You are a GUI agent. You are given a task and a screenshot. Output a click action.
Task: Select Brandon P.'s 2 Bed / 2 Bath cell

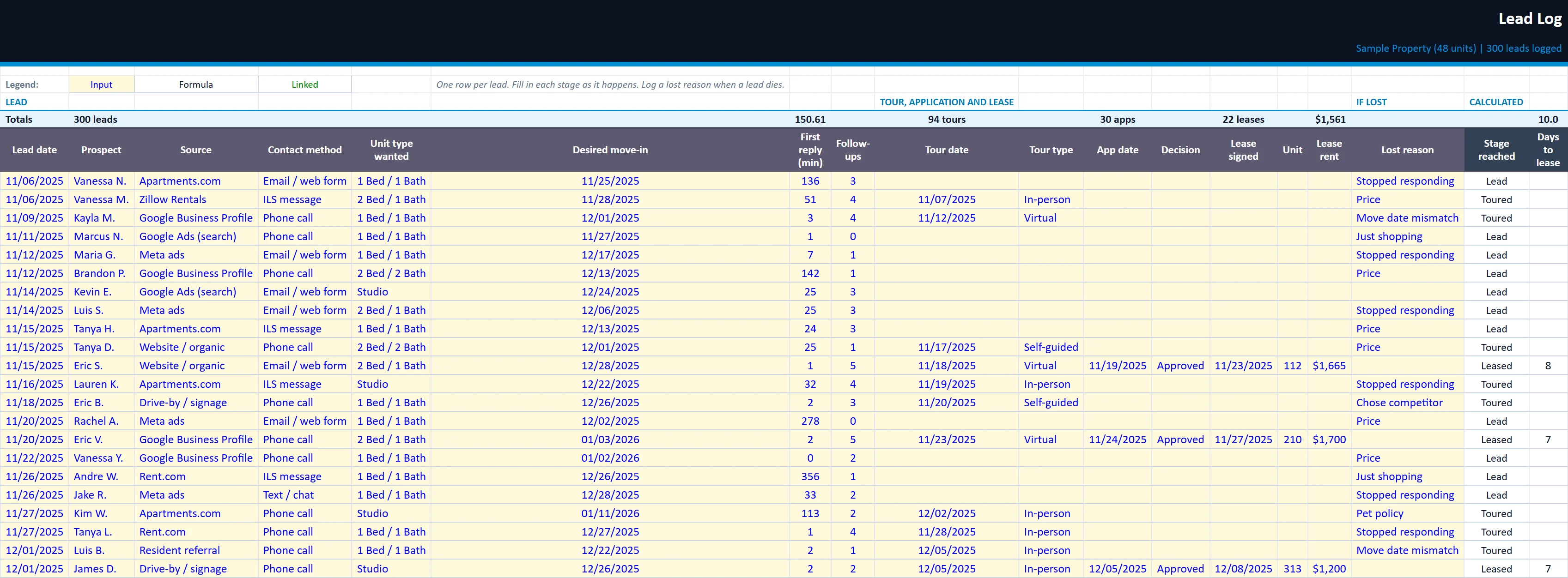[x=391, y=273]
